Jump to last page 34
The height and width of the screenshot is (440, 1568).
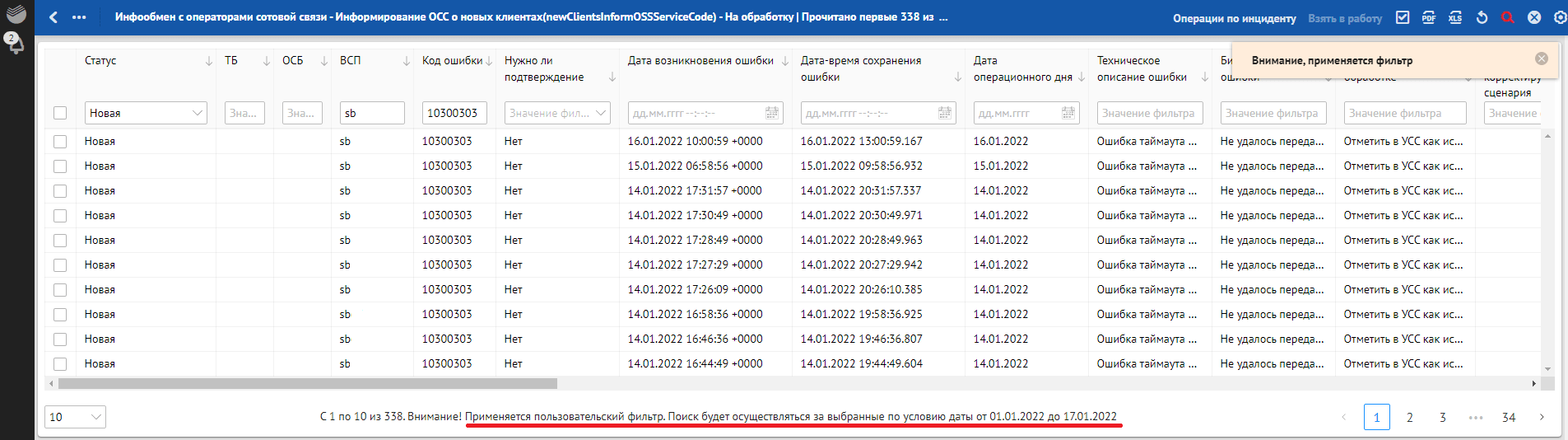point(1508,417)
